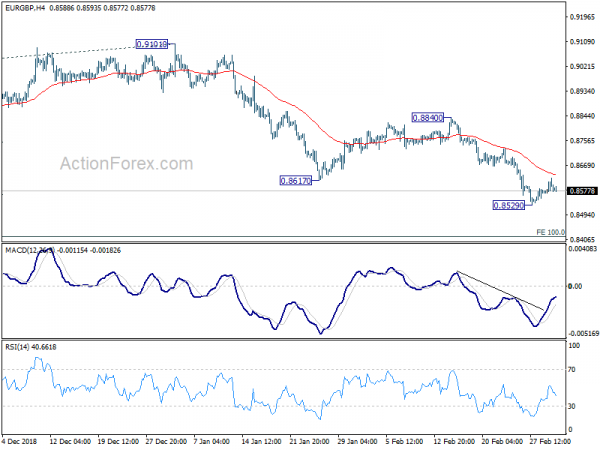The image size is (600, 450).
Task: Click the 0.91090 price axis value
Action: 582,42
